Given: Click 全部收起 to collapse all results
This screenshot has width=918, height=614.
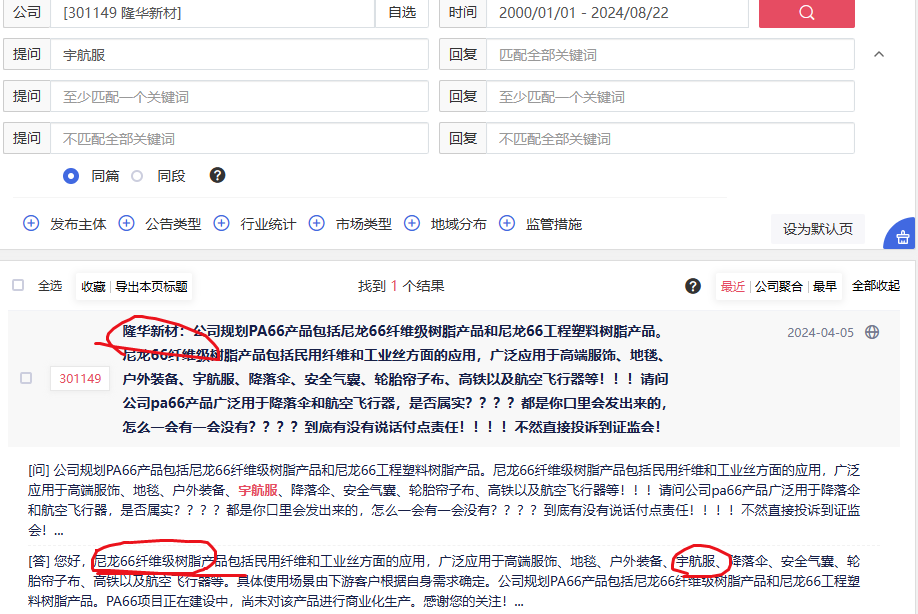Looking at the screenshot, I should point(875,286).
